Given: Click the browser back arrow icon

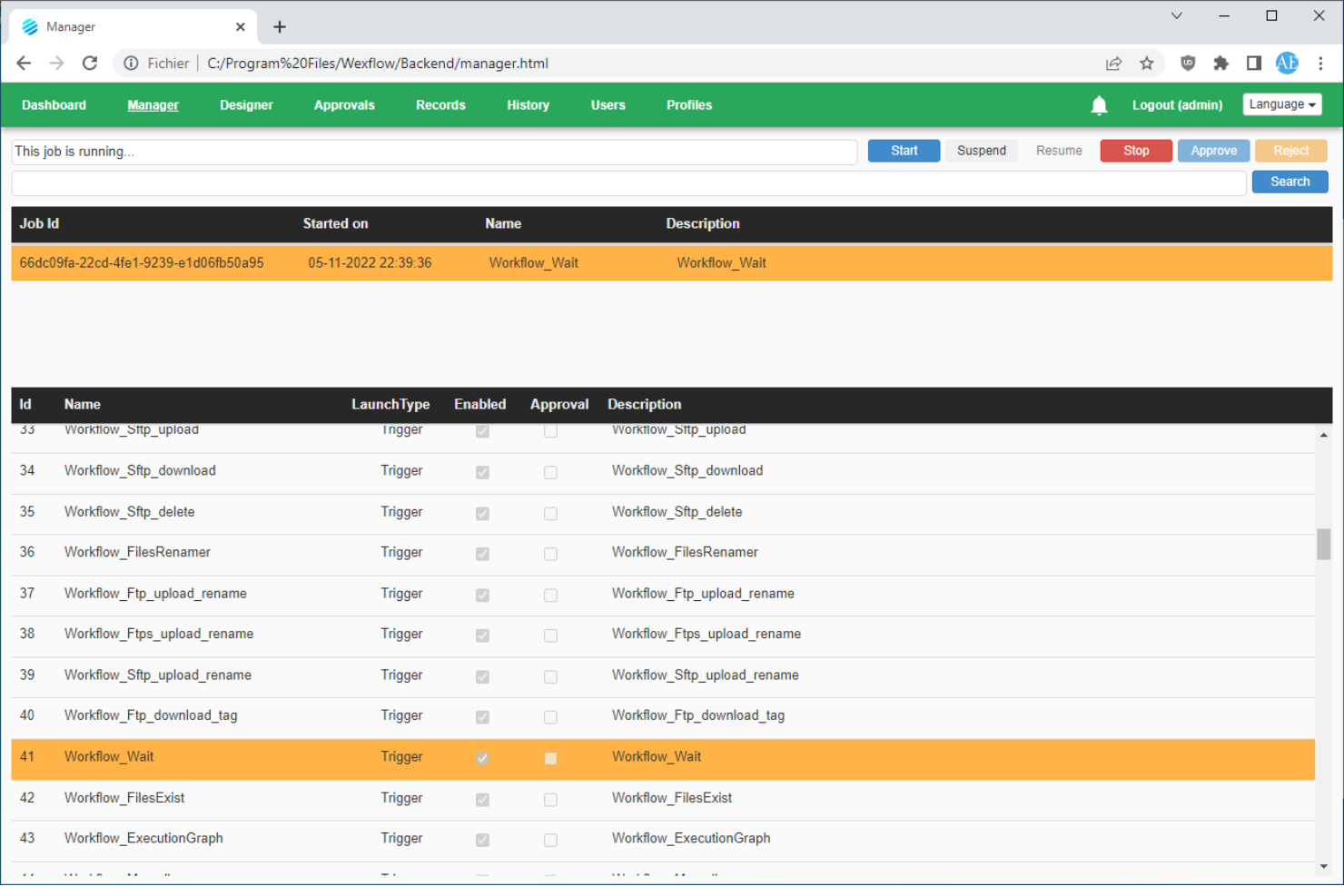Looking at the screenshot, I should pos(23,63).
